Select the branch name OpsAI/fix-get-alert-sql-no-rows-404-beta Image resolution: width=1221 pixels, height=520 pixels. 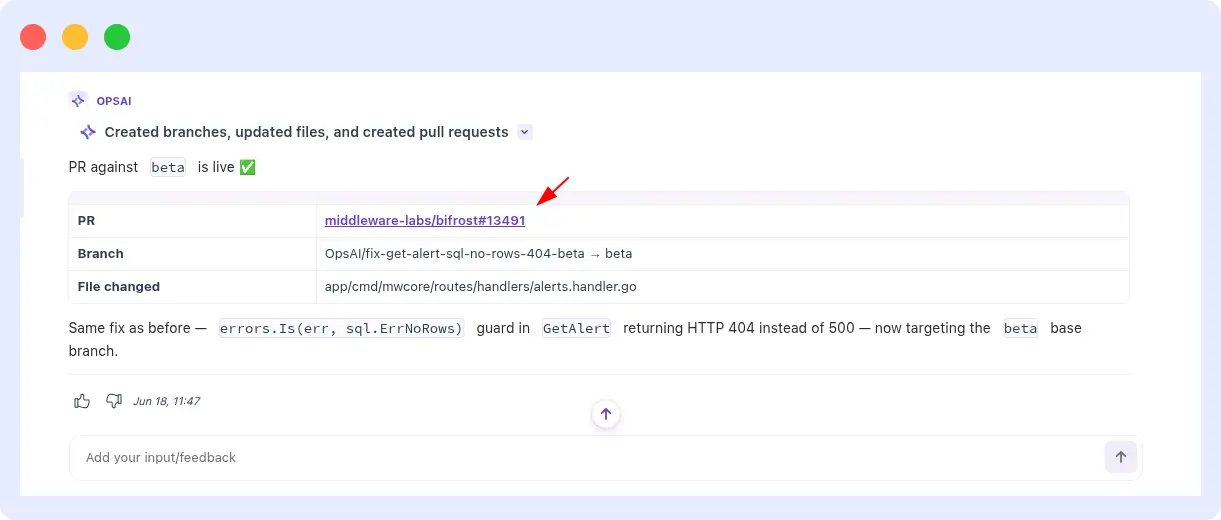pos(454,254)
